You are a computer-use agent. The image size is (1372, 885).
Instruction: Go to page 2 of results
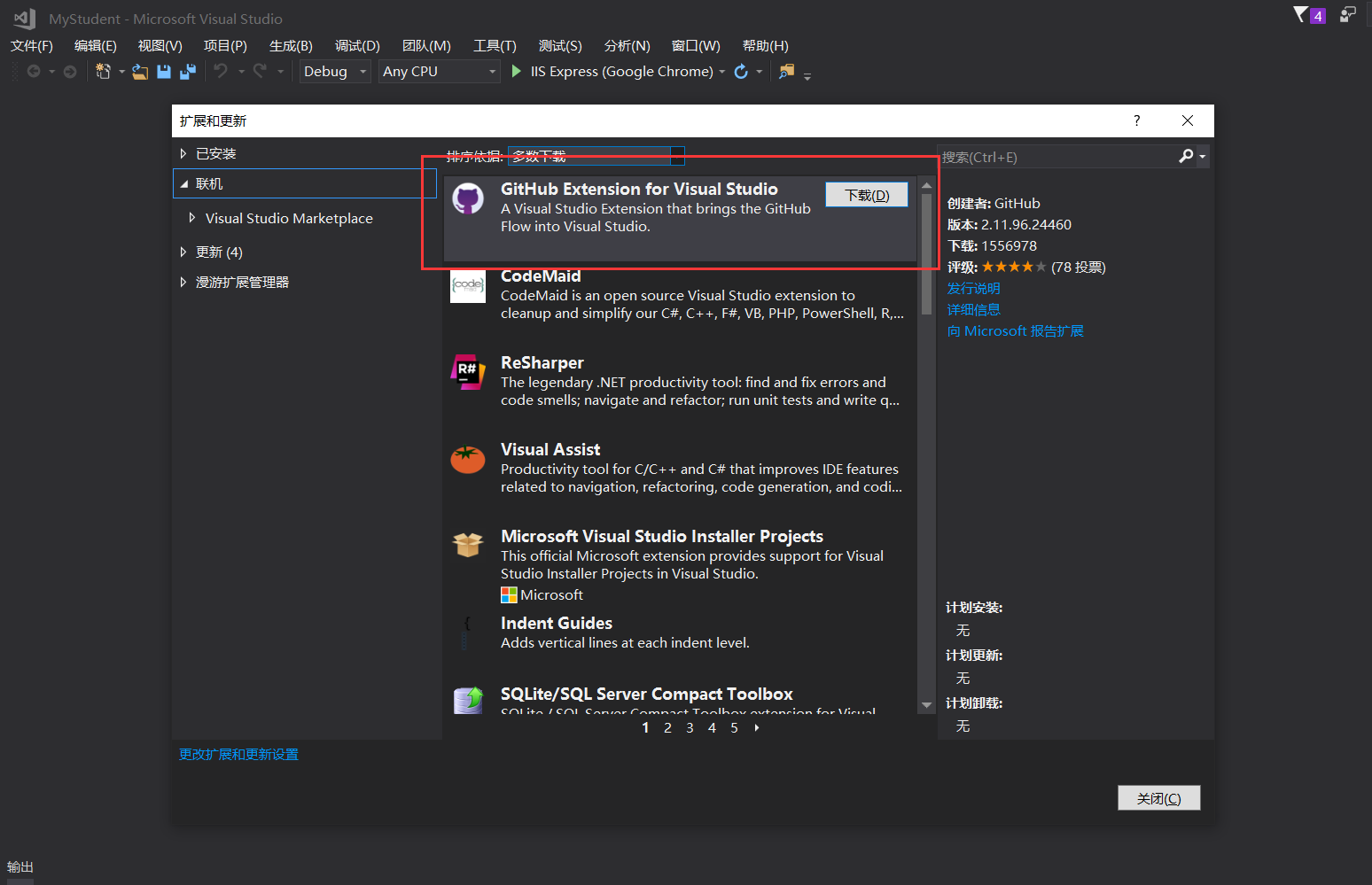click(x=667, y=727)
